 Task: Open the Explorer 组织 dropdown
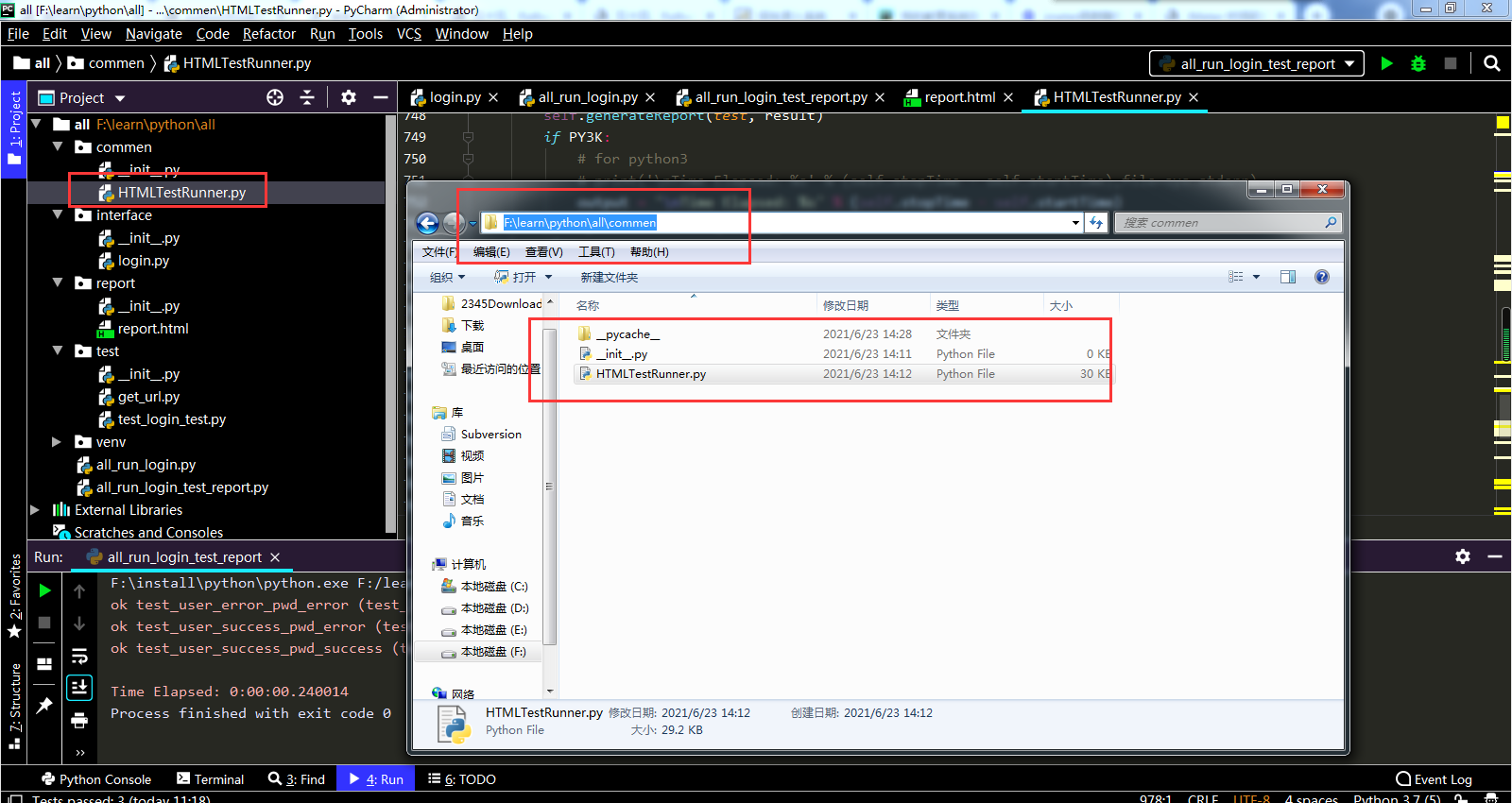coord(447,277)
